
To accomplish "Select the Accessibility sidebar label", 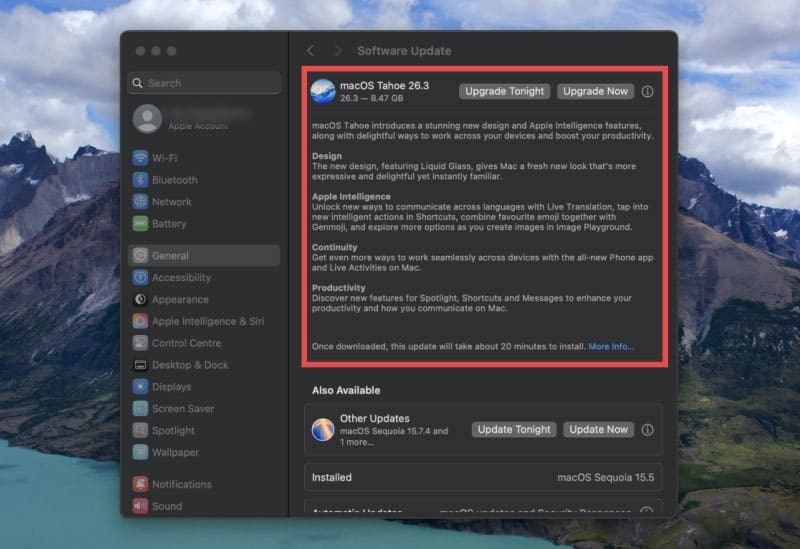I will pyautogui.click(x=181, y=278).
